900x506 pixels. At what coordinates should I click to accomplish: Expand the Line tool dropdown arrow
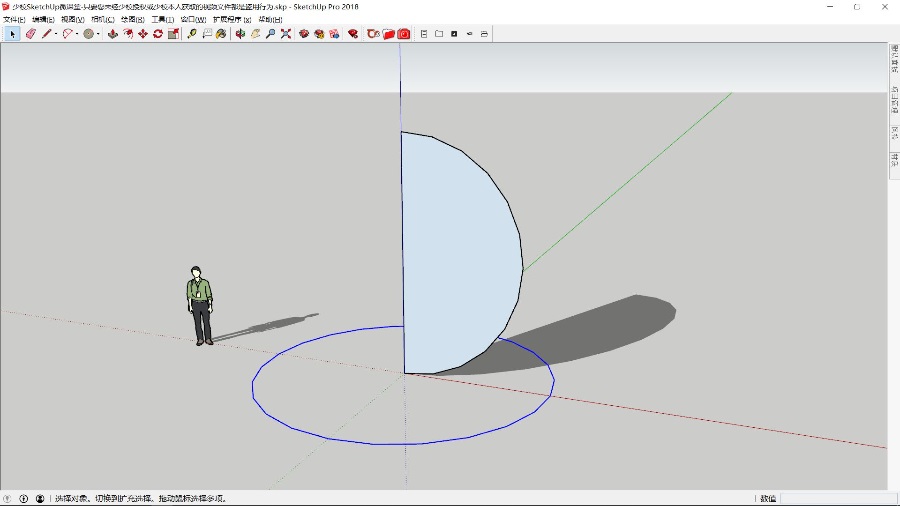[x=56, y=34]
